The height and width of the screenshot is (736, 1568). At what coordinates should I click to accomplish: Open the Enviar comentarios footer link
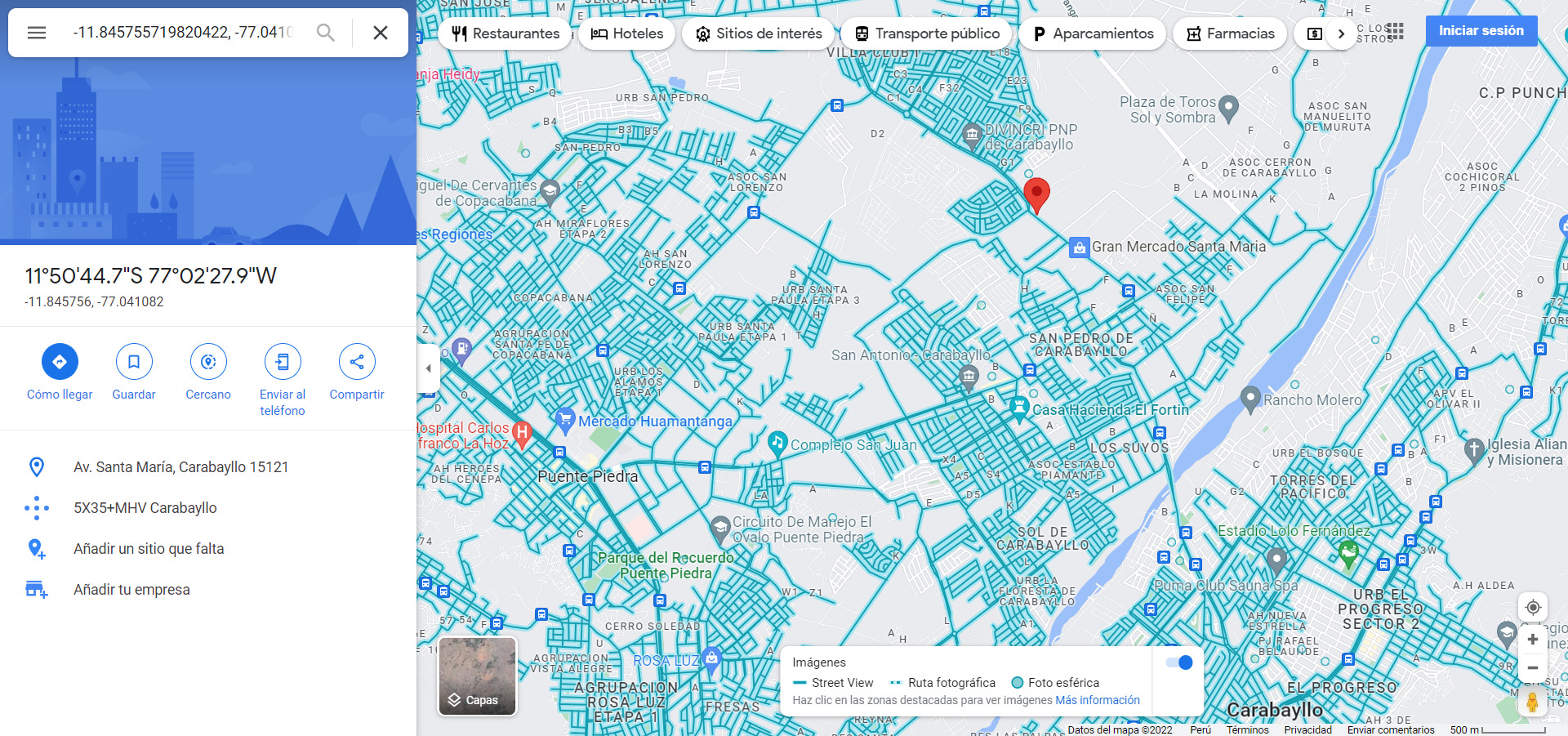pyautogui.click(x=1391, y=730)
